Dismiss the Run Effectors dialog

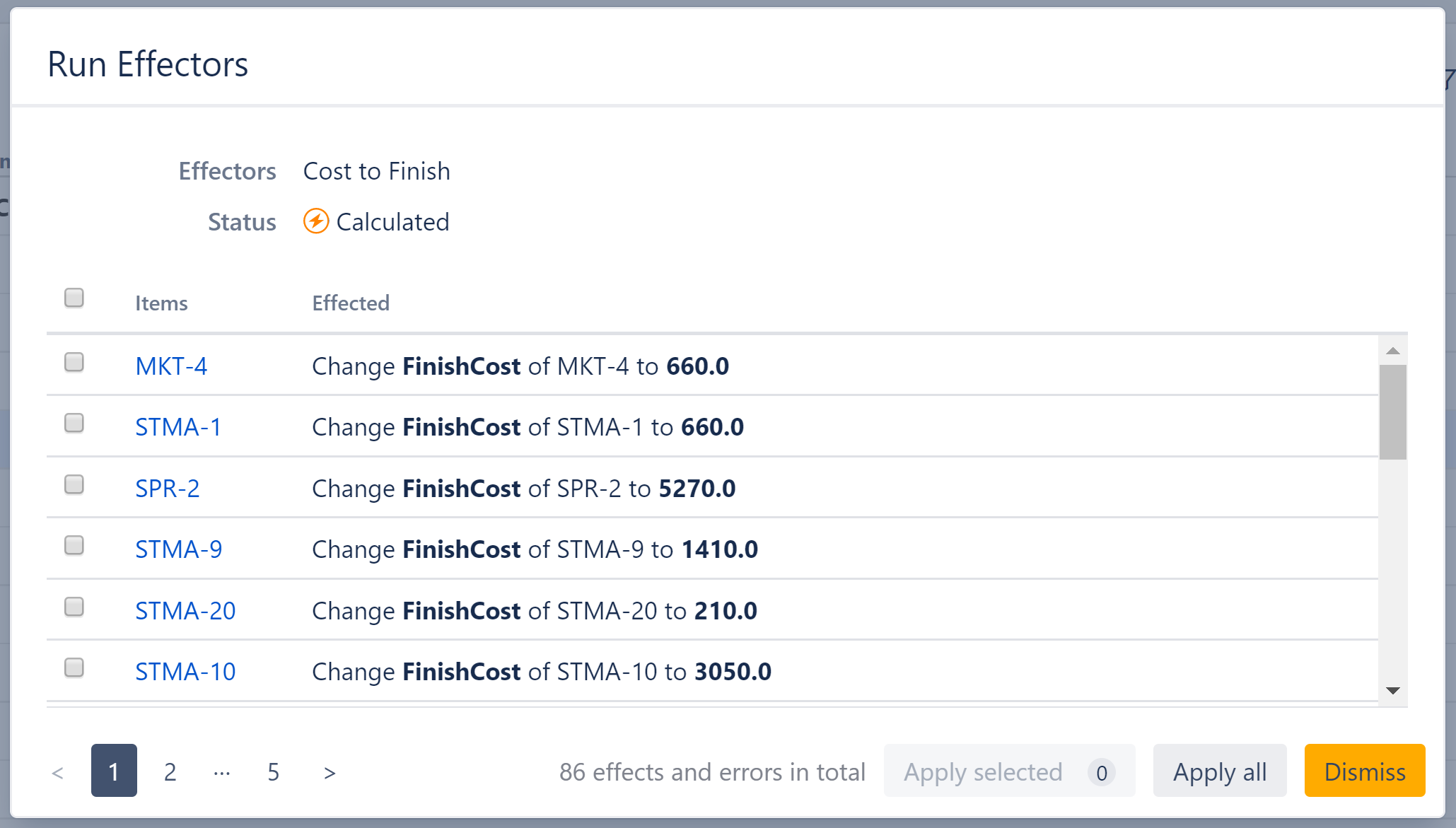click(x=1365, y=771)
